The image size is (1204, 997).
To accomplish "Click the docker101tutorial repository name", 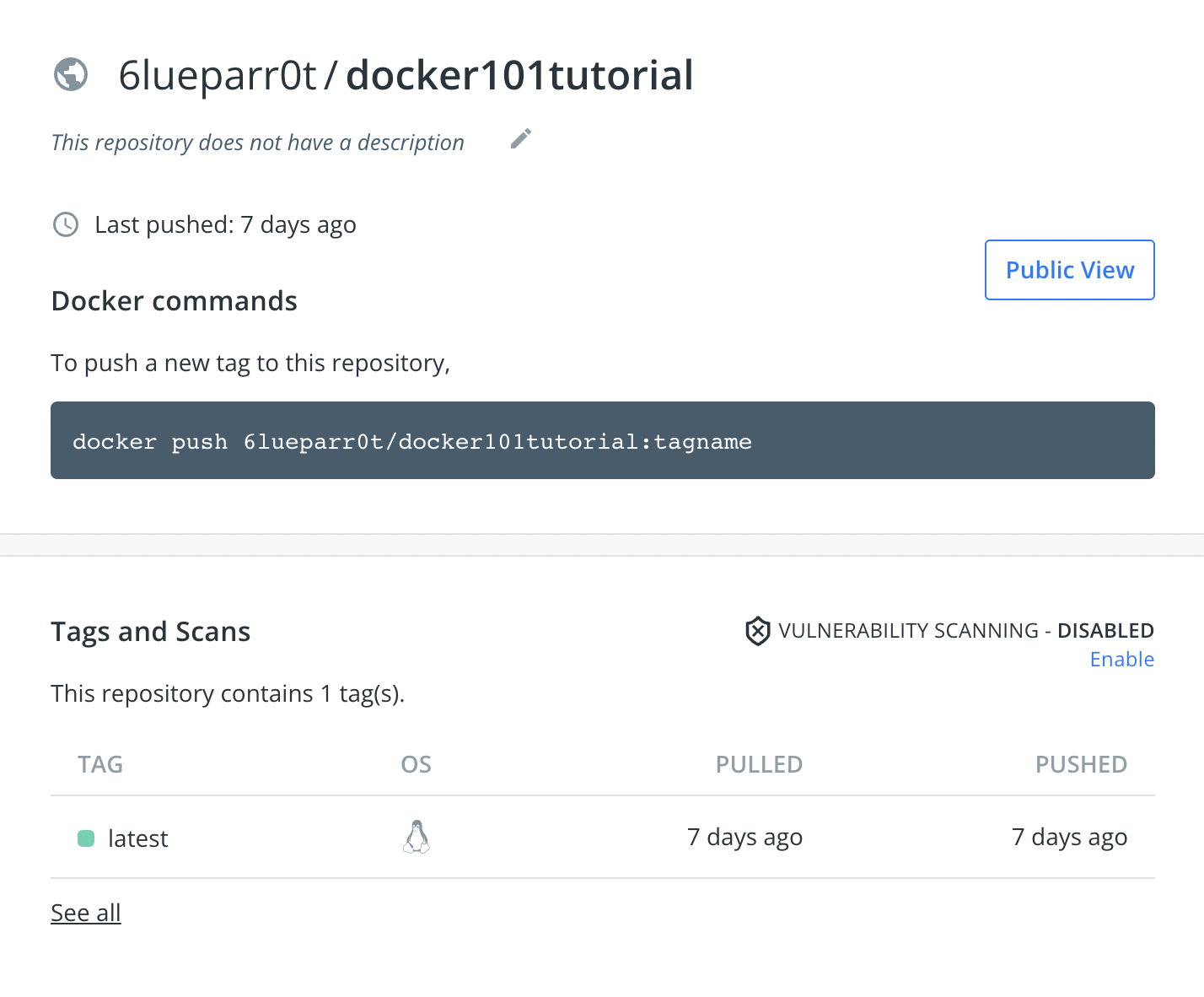I will point(519,75).
